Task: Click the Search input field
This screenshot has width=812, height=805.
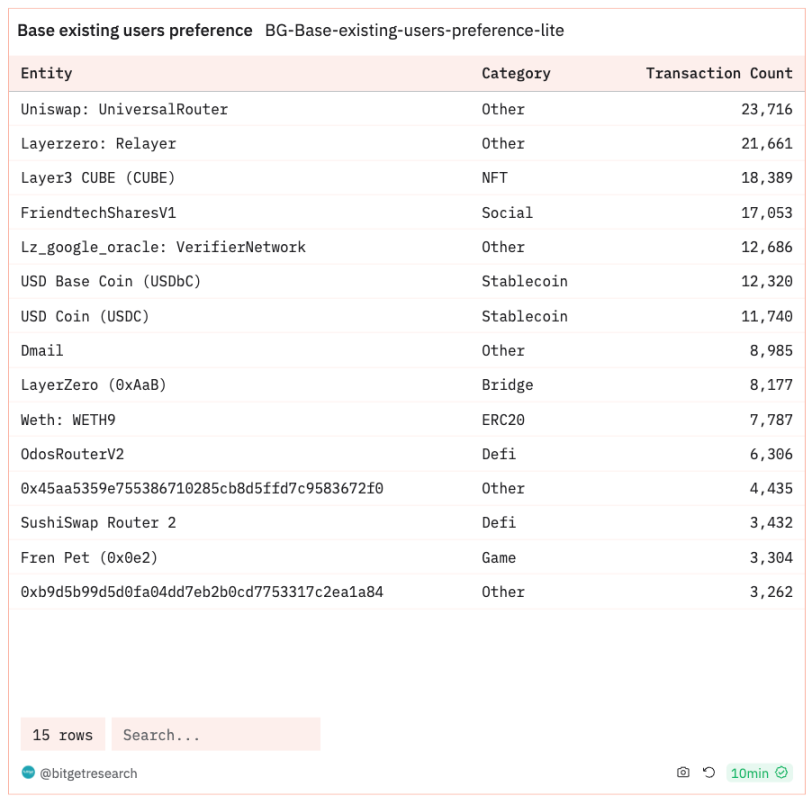Action: (215, 735)
